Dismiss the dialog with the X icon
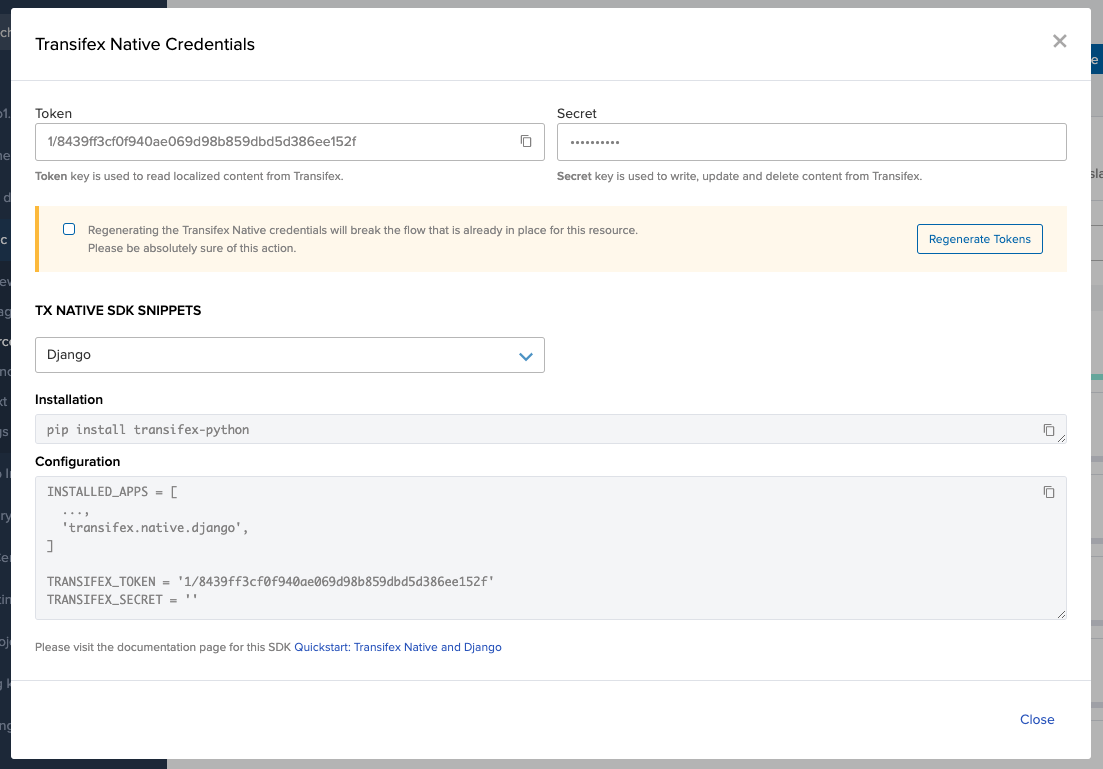 pos(1060,41)
